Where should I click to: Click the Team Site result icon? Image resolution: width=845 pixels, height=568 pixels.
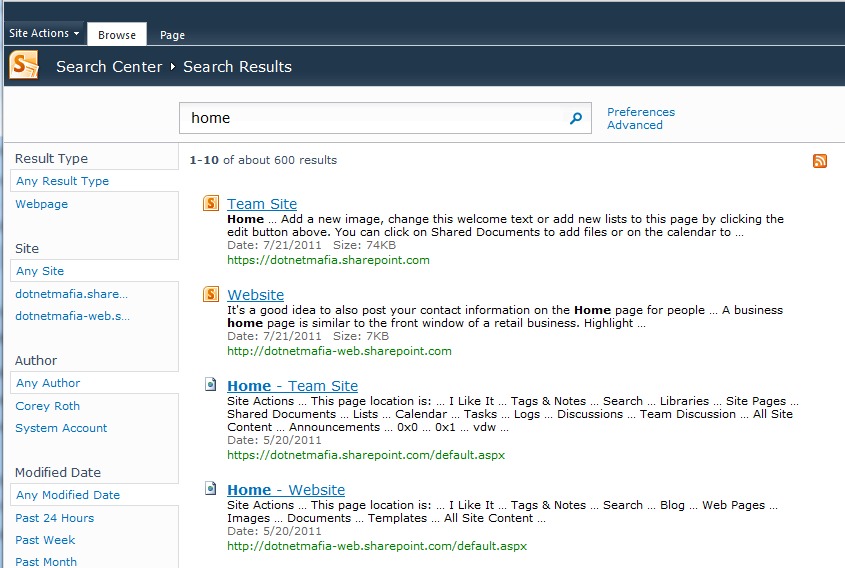click(211, 203)
